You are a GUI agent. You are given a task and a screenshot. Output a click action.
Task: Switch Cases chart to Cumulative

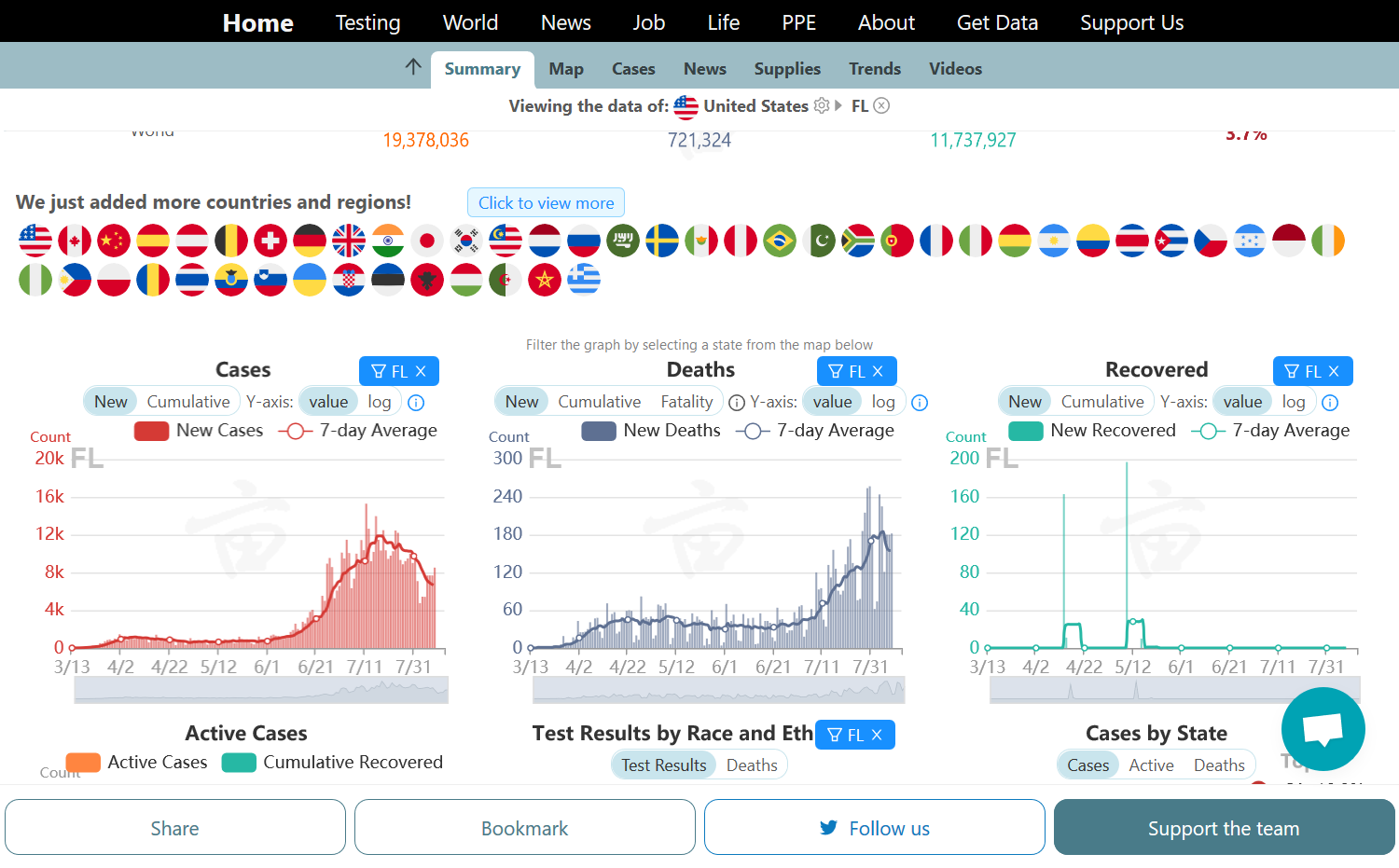[188, 402]
